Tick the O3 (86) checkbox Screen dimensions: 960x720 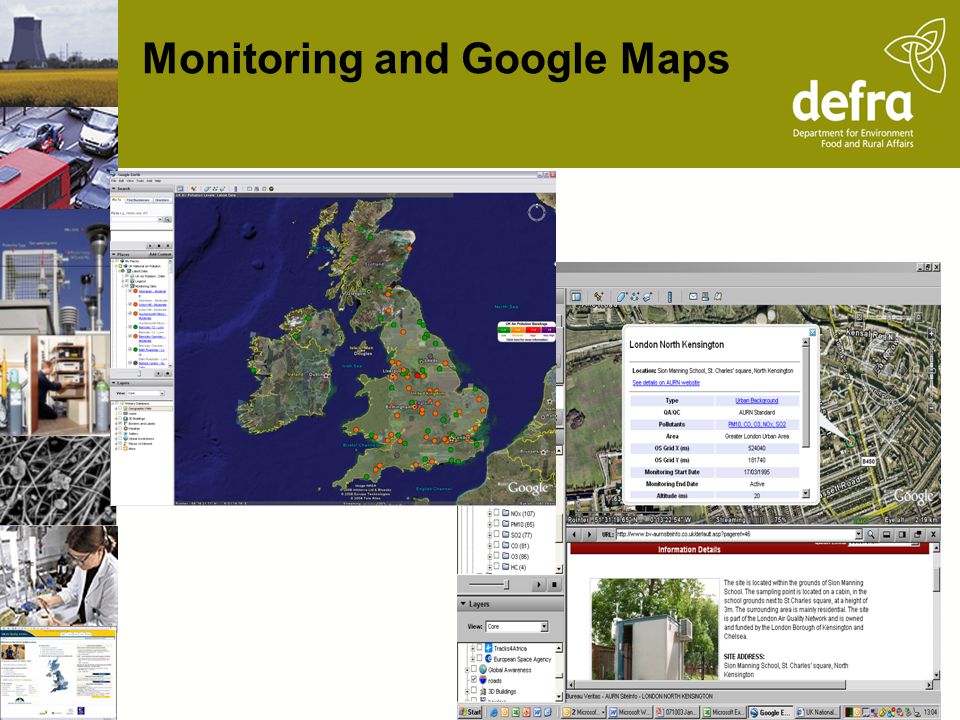(x=497, y=556)
